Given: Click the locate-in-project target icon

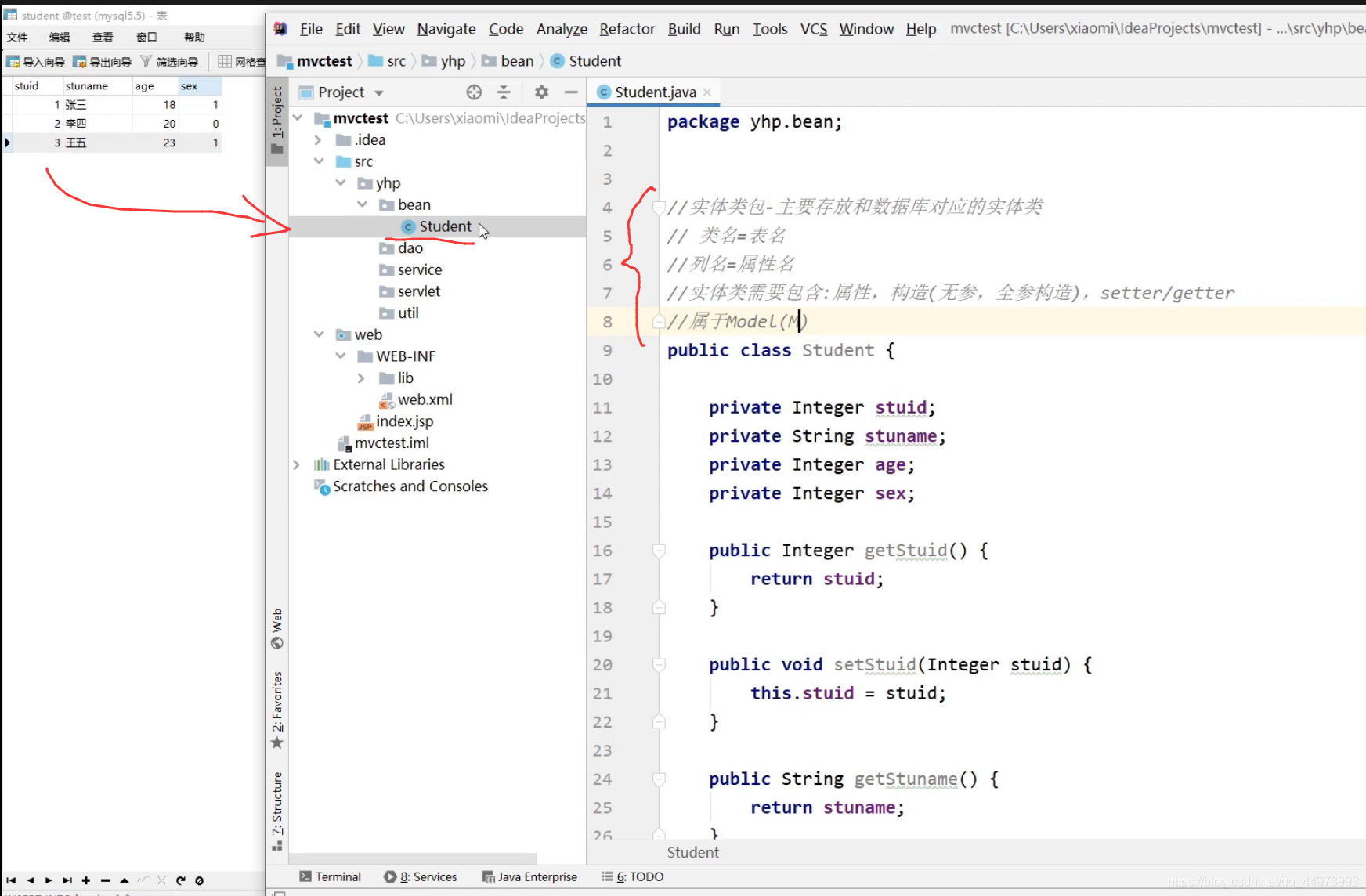Looking at the screenshot, I should pos(474,92).
